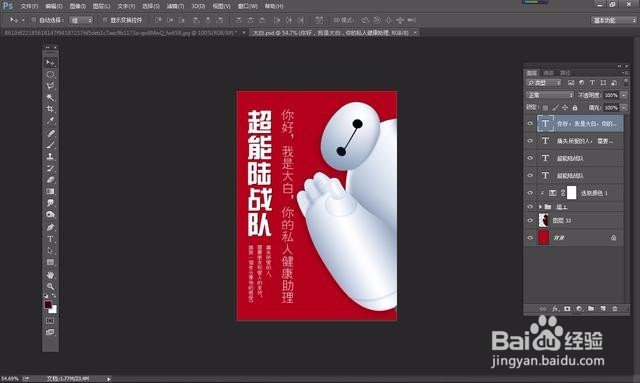Toggle Quick Mask mode in toolbox
640x383 pixels.
[x=50, y=321]
